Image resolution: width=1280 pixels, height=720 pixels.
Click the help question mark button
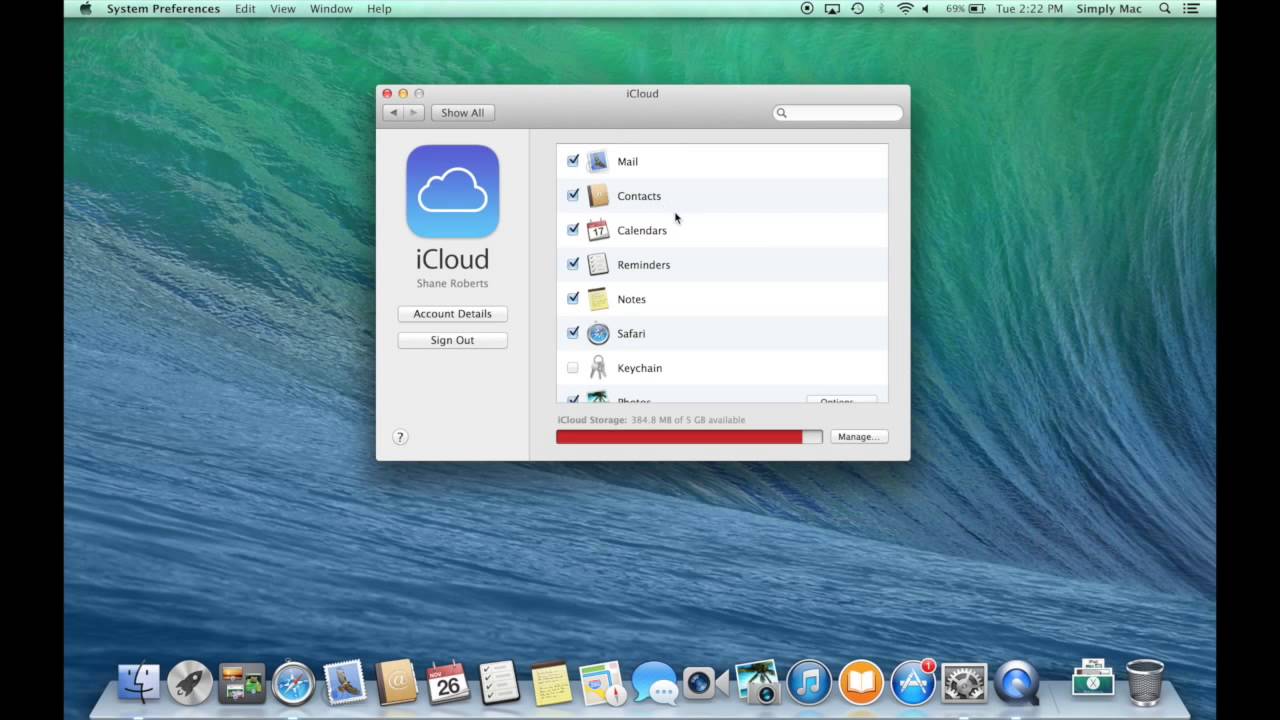point(400,437)
